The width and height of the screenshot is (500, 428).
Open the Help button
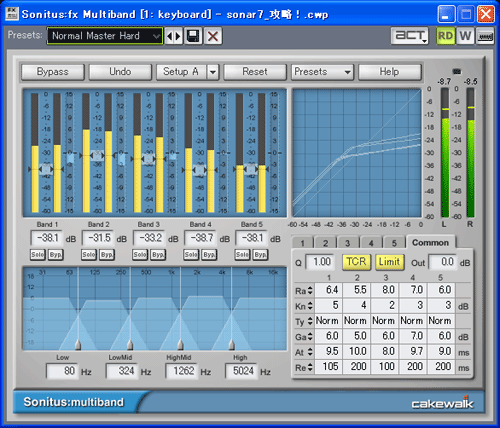coord(389,72)
